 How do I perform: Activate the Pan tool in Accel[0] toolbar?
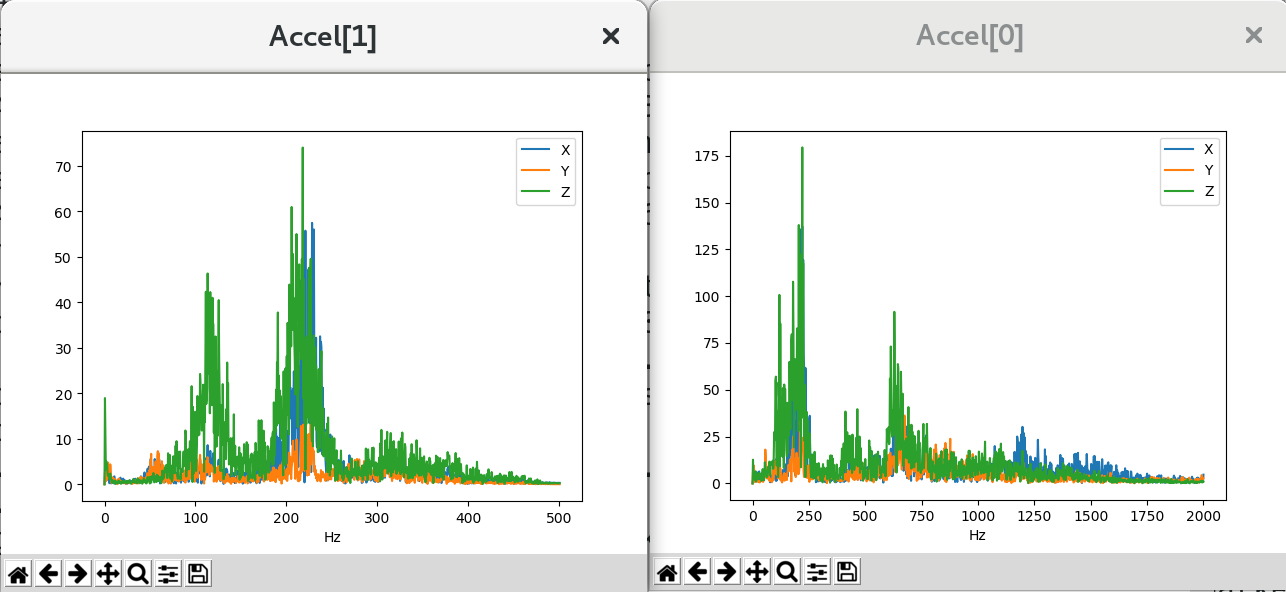coord(757,572)
